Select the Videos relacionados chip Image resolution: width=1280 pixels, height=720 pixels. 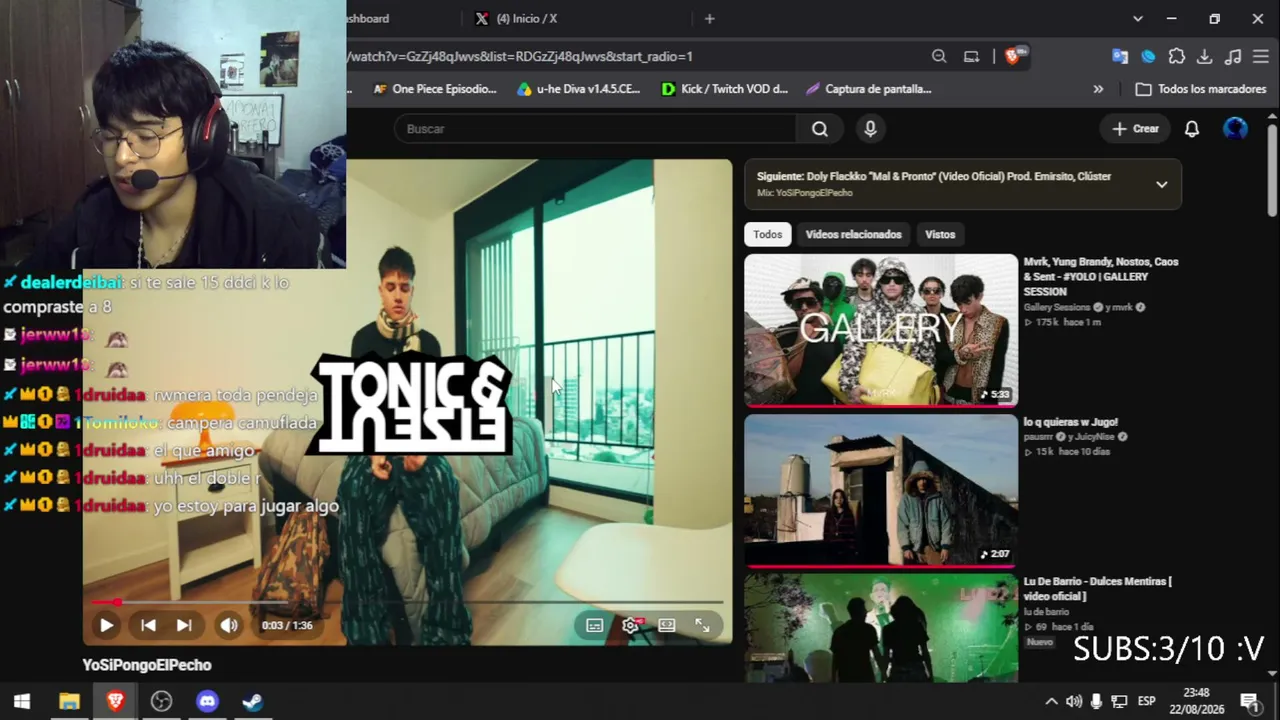click(x=853, y=234)
